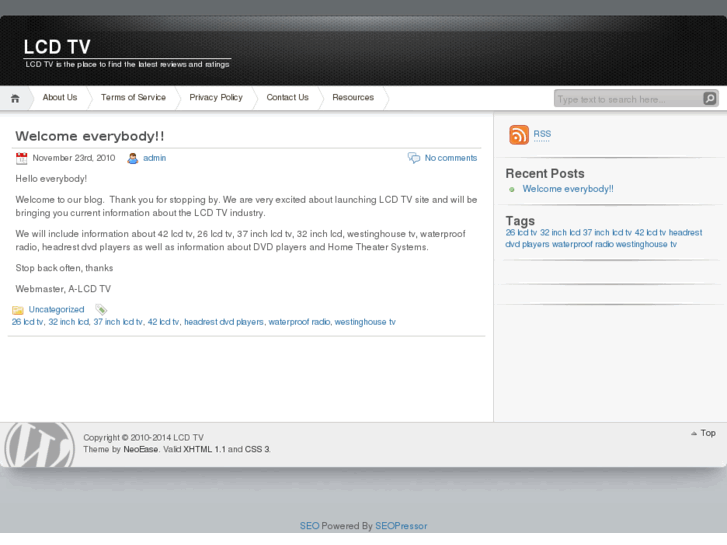Click the WordPress logo in footer
Screen dimensions: 727x545
[x=39, y=444]
